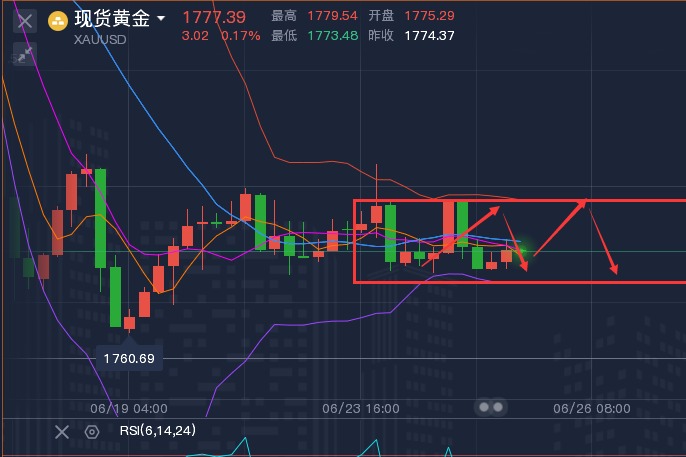
Task: Click the 开盘 open price value
Action: 429,17
